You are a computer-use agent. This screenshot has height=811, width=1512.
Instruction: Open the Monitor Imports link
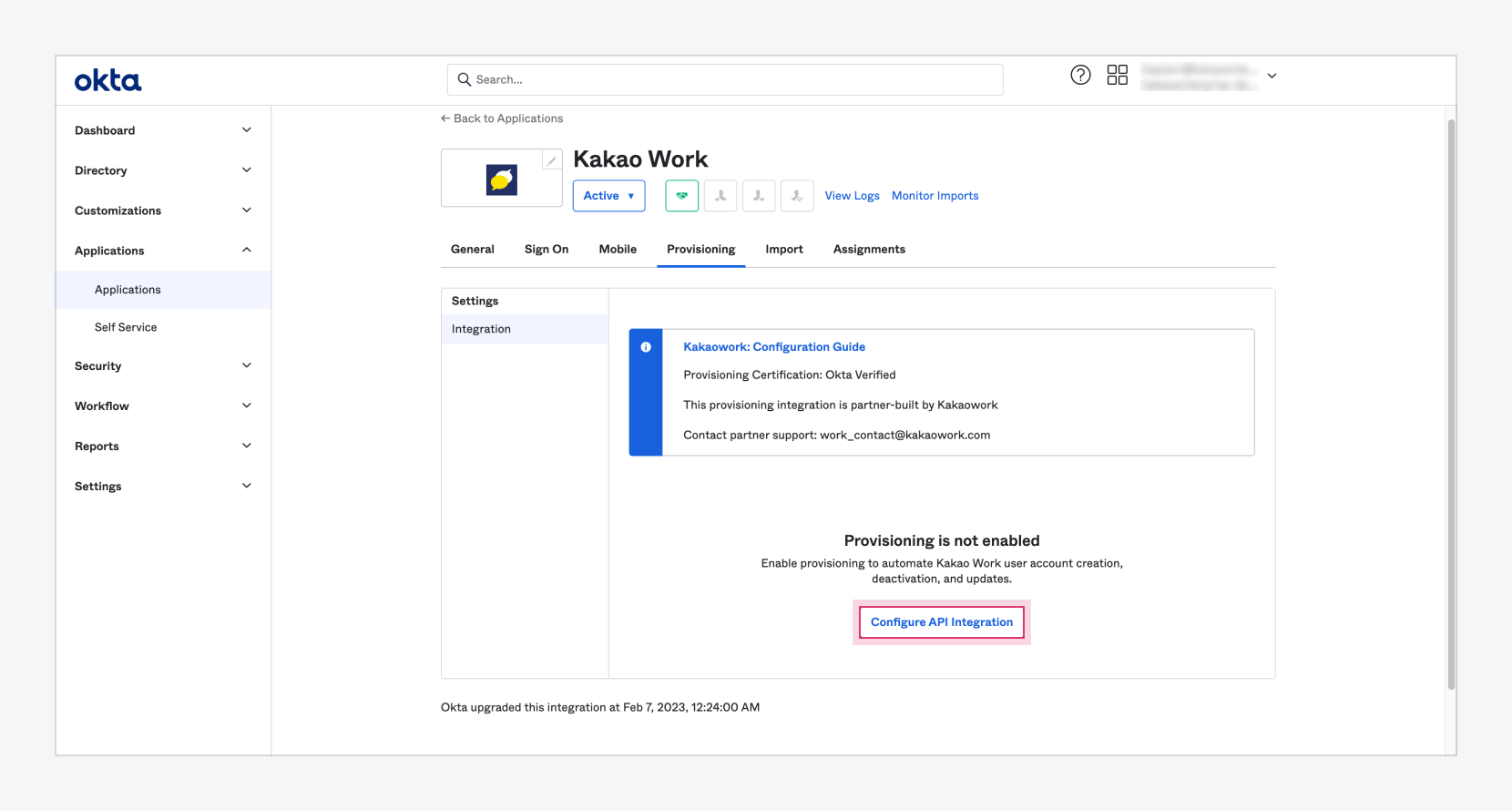pos(935,196)
